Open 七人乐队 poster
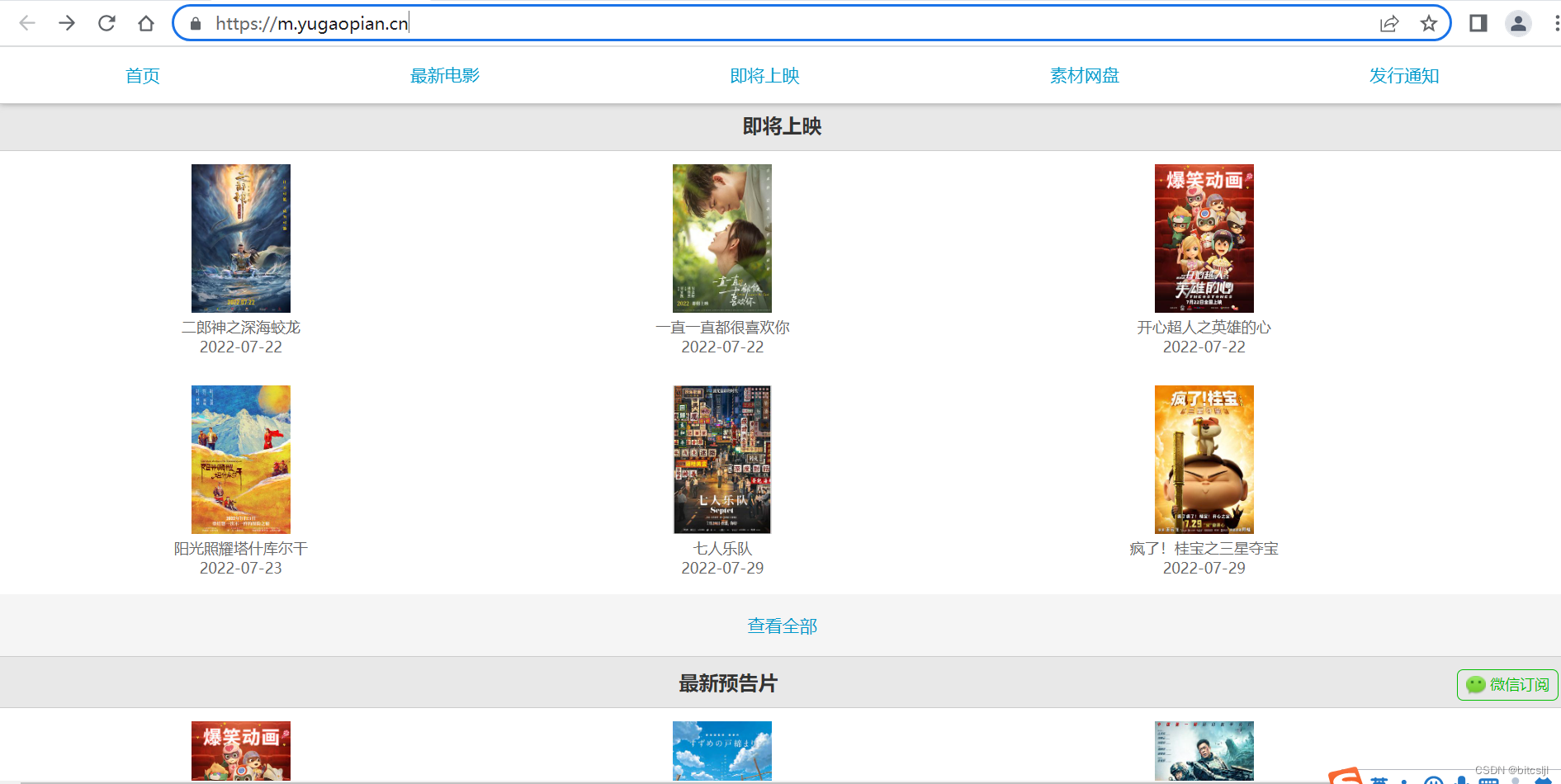 pyautogui.click(x=722, y=460)
